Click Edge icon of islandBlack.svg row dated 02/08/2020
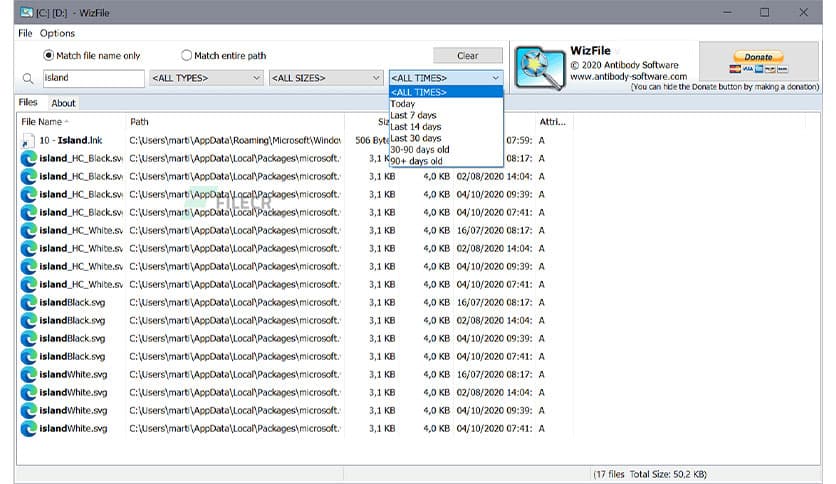The width and height of the screenshot is (836, 484). tap(28, 320)
